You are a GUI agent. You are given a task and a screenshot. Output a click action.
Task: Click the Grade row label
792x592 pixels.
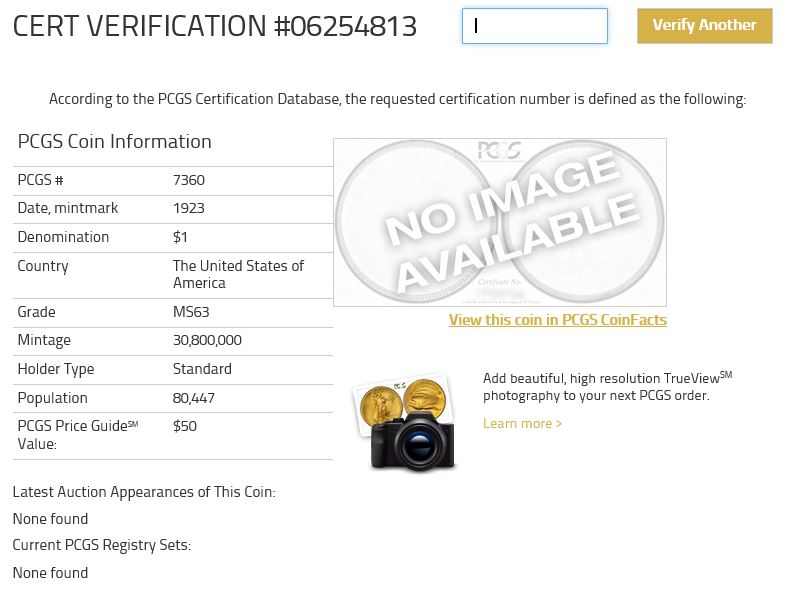[x=36, y=312]
